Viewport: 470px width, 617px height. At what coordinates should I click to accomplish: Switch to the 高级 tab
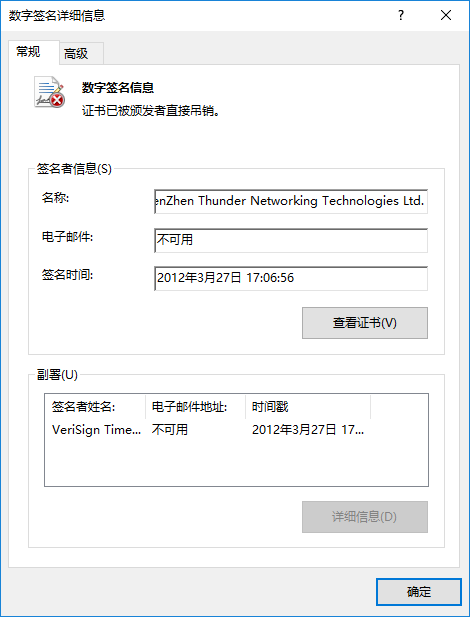click(81, 53)
